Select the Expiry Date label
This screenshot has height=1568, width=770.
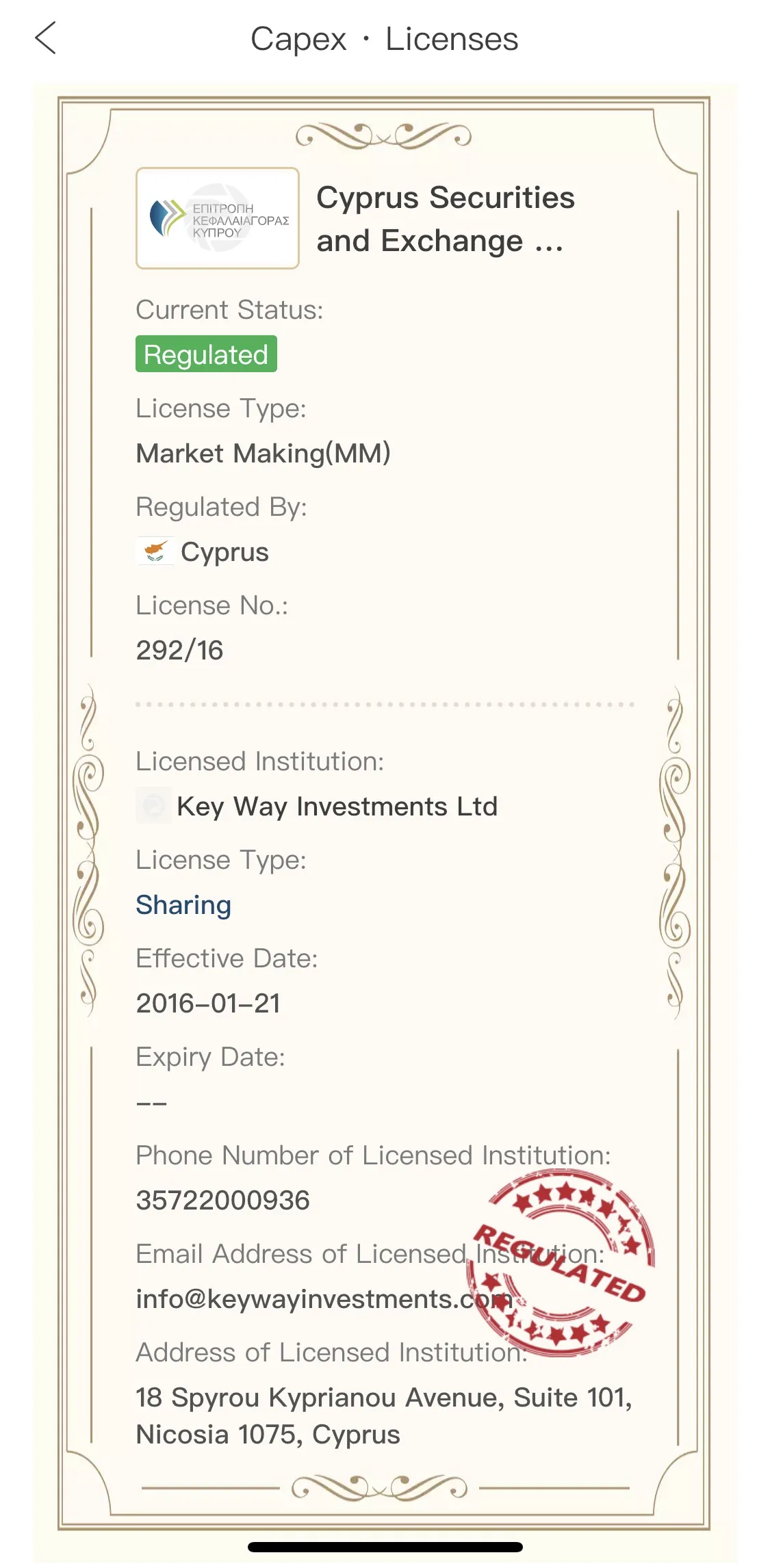[210, 1057]
